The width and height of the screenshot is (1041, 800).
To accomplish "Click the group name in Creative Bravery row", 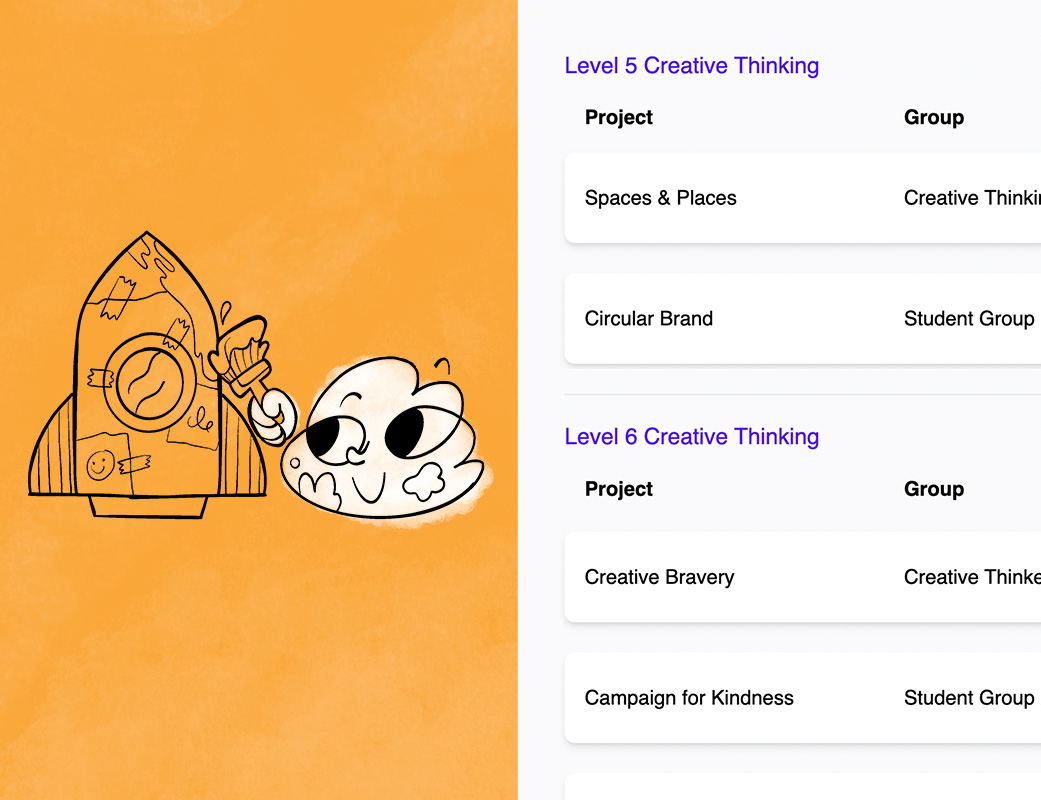I will pos(971,577).
